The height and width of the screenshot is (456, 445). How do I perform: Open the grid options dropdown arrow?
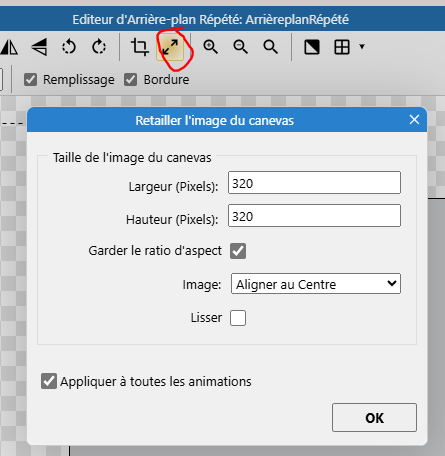point(362,46)
